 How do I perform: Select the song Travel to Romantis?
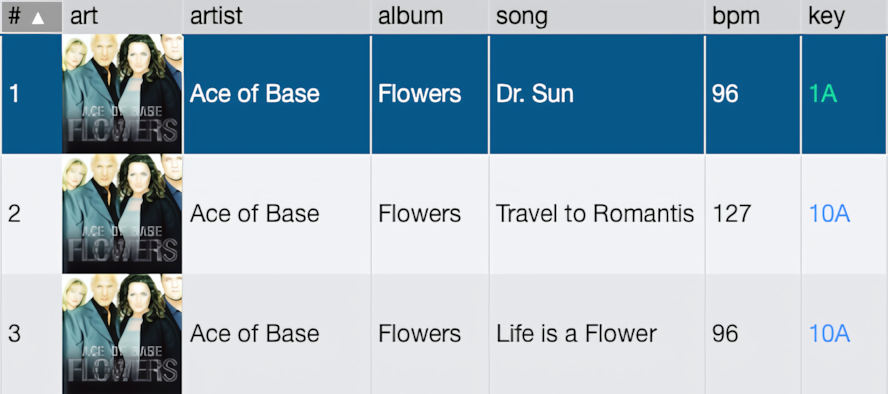pos(595,214)
